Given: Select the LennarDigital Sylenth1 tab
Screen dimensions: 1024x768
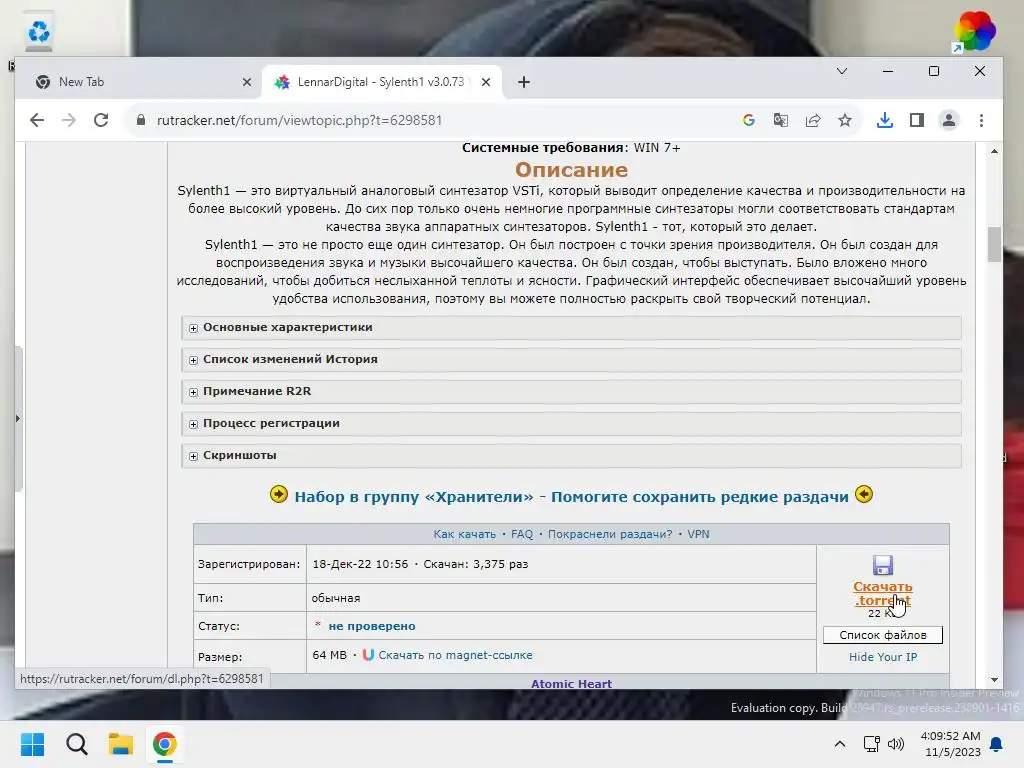Looking at the screenshot, I should click(x=382, y=82).
